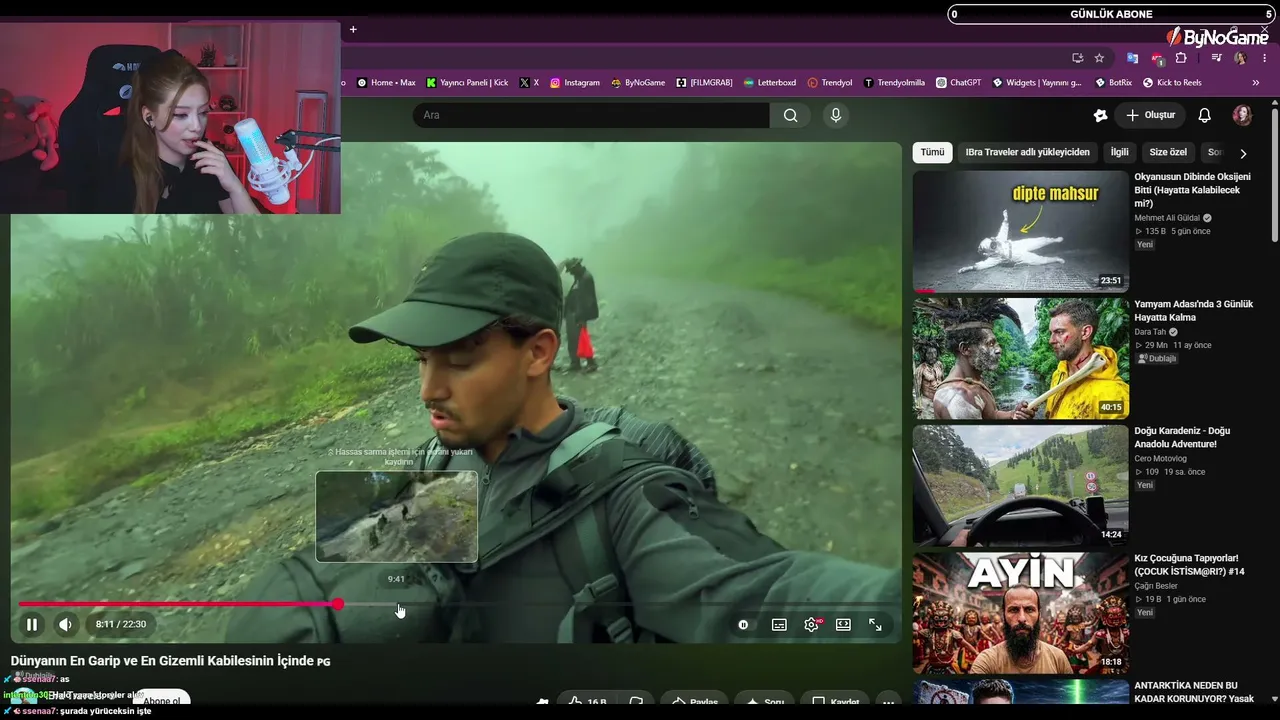The width and height of the screenshot is (1280, 720).
Task: Toggle autoplay switch in player controls
Action: pyautogui.click(x=743, y=625)
